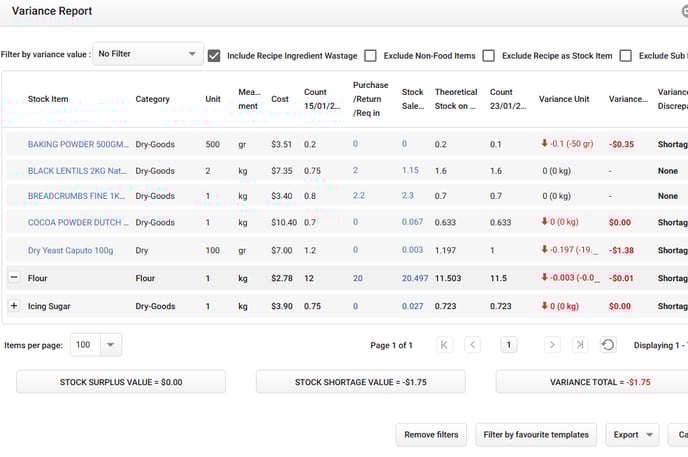The height and width of the screenshot is (457, 688).
Task: Open Dry Yeast Caputo 100g link
Action: click(x=70, y=250)
